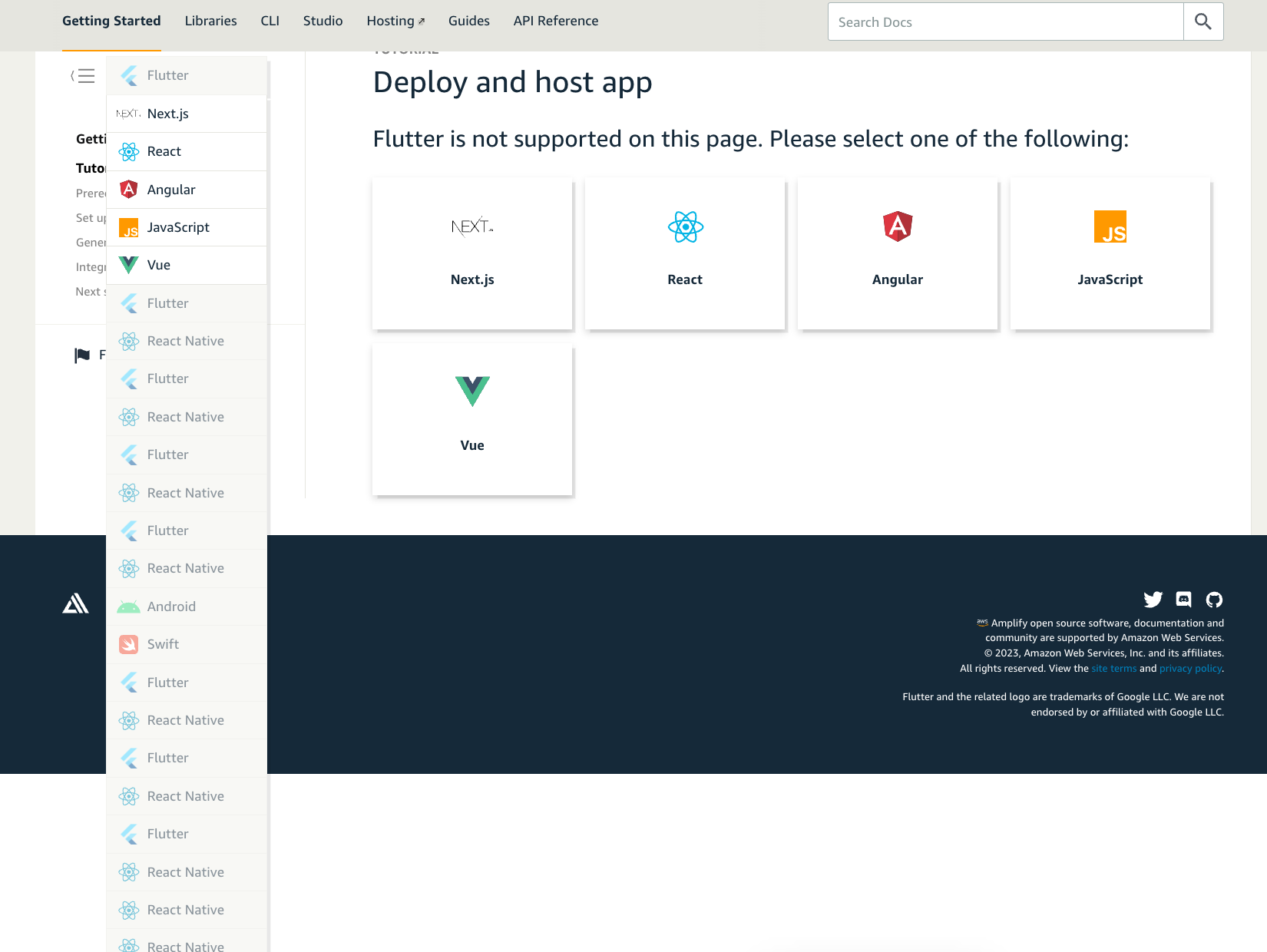Collapse the sidebar with the hamburger toggle
The image size is (1267, 952).
coord(84,76)
